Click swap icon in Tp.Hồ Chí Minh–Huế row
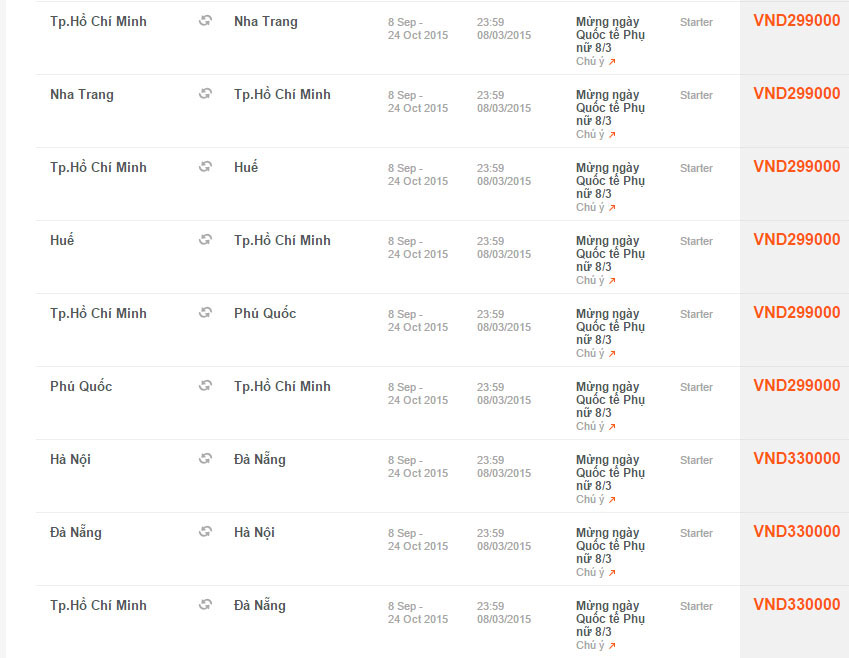This screenshot has height=658, width=849. point(205,167)
